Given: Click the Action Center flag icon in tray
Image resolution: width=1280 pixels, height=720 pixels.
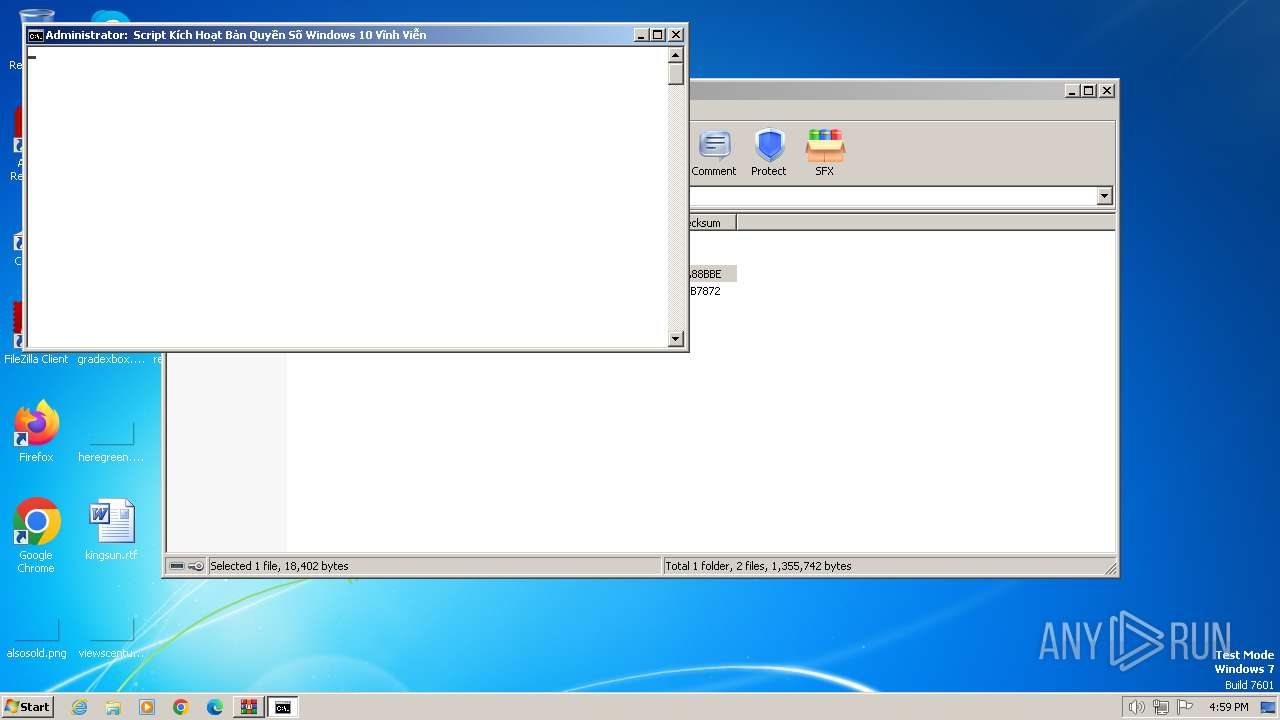Looking at the screenshot, I should [x=1185, y=707].
